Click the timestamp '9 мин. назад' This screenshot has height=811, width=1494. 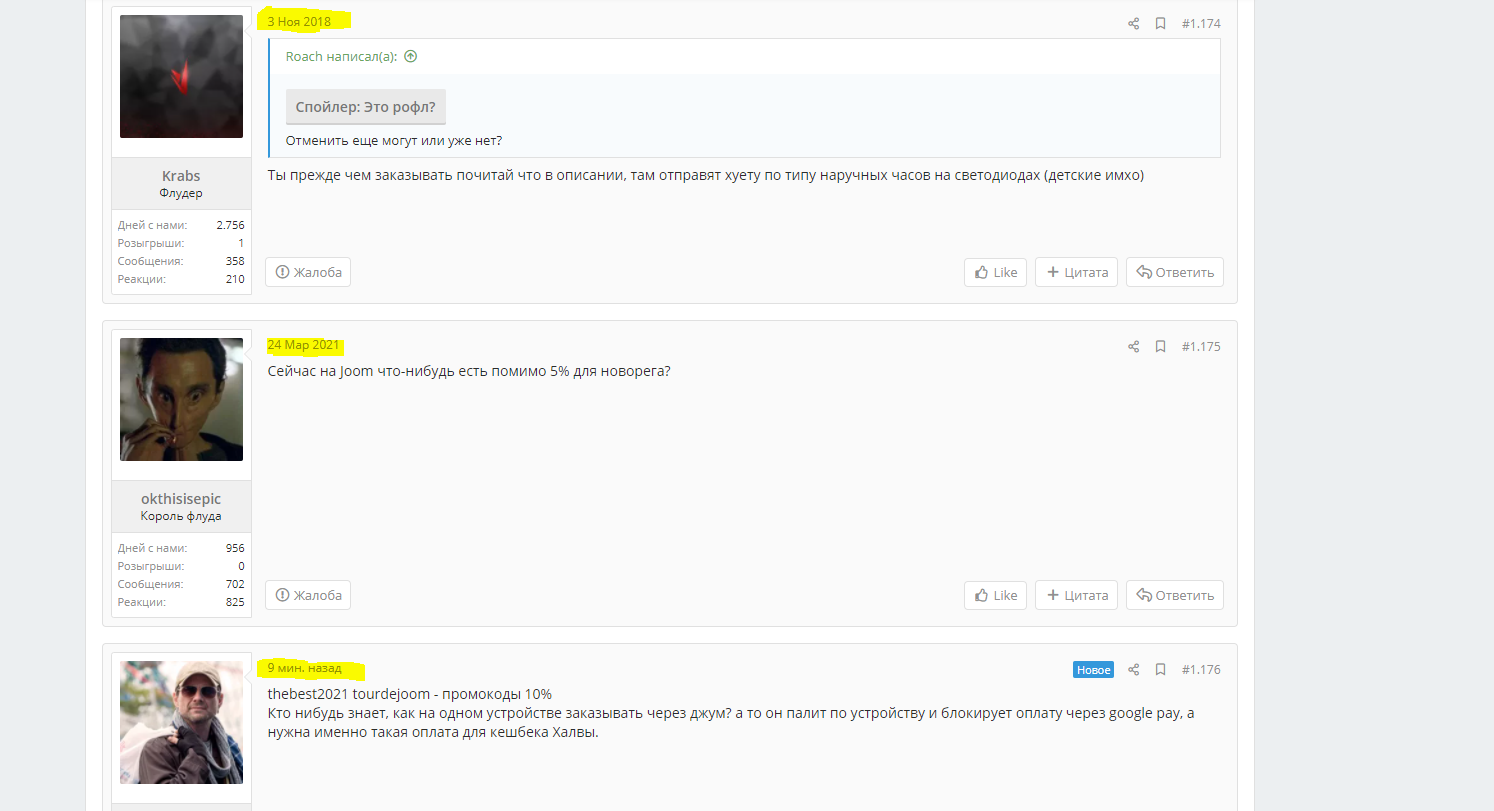[304, 667]
